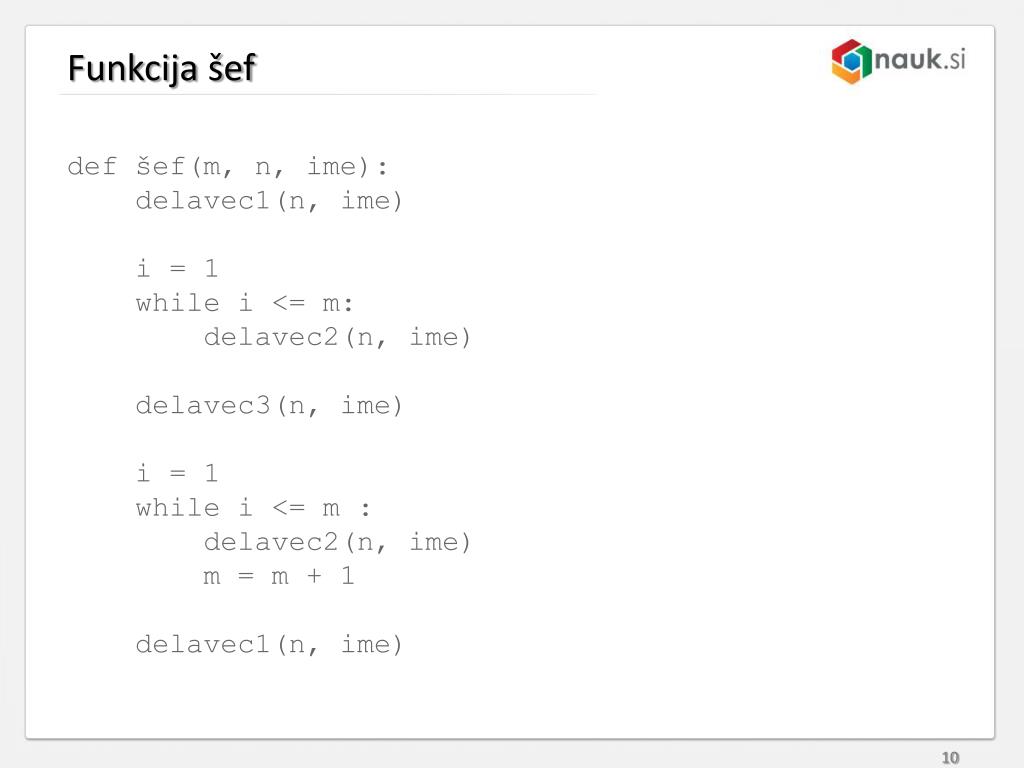Click the '<=' operator in first while loop
The height and width of the screenshot is (768, 1024).
[288, 304]
